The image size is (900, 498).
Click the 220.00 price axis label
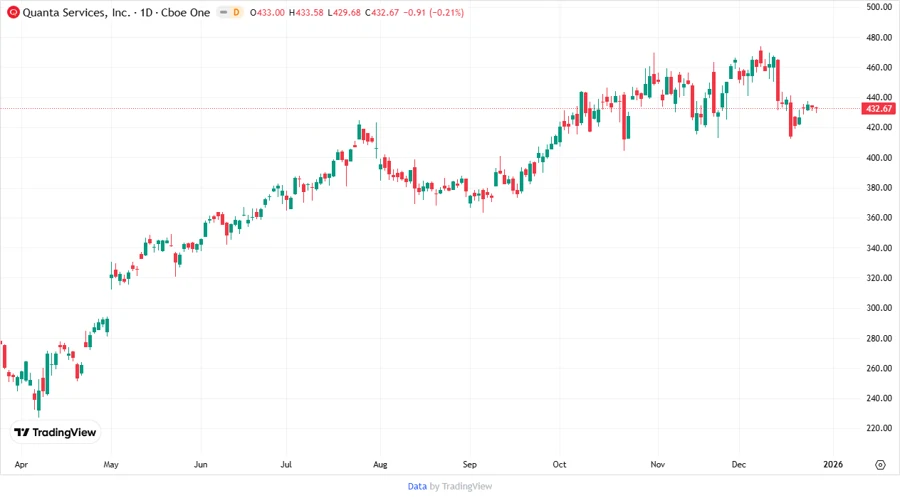[x=879, y=428]
